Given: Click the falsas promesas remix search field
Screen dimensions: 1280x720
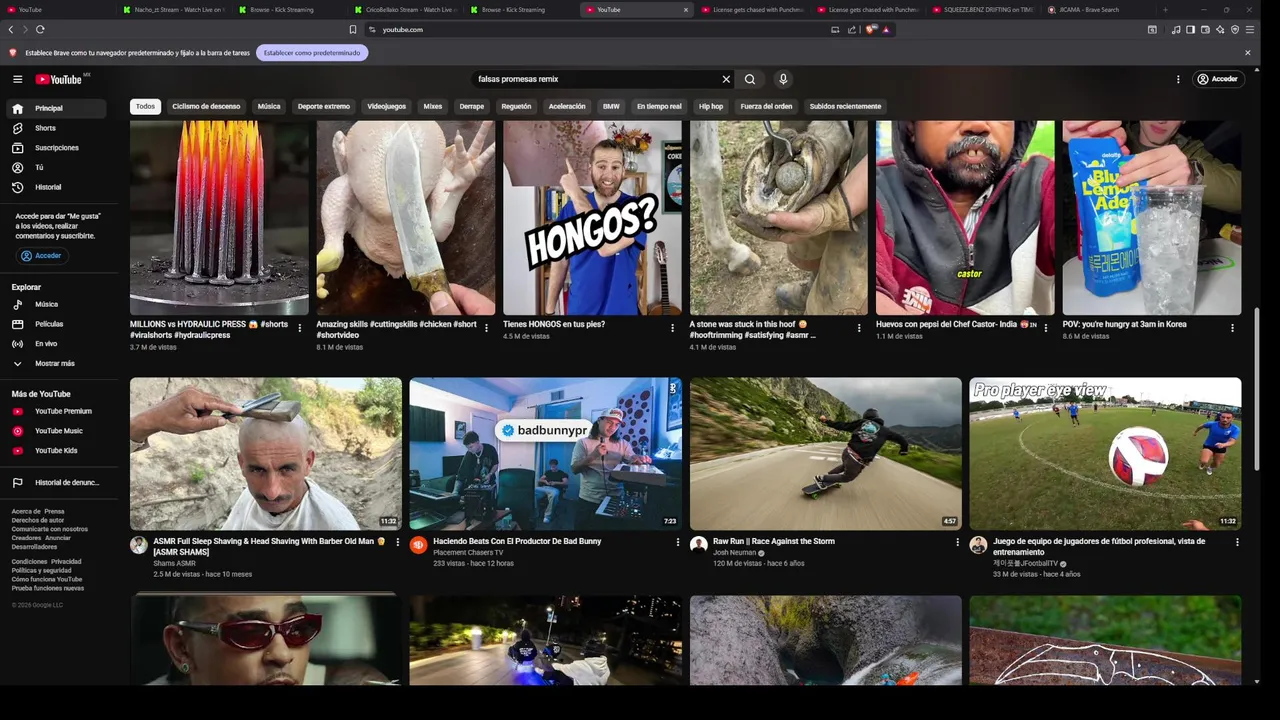Looking at the screenshot, I should (595, 79).
